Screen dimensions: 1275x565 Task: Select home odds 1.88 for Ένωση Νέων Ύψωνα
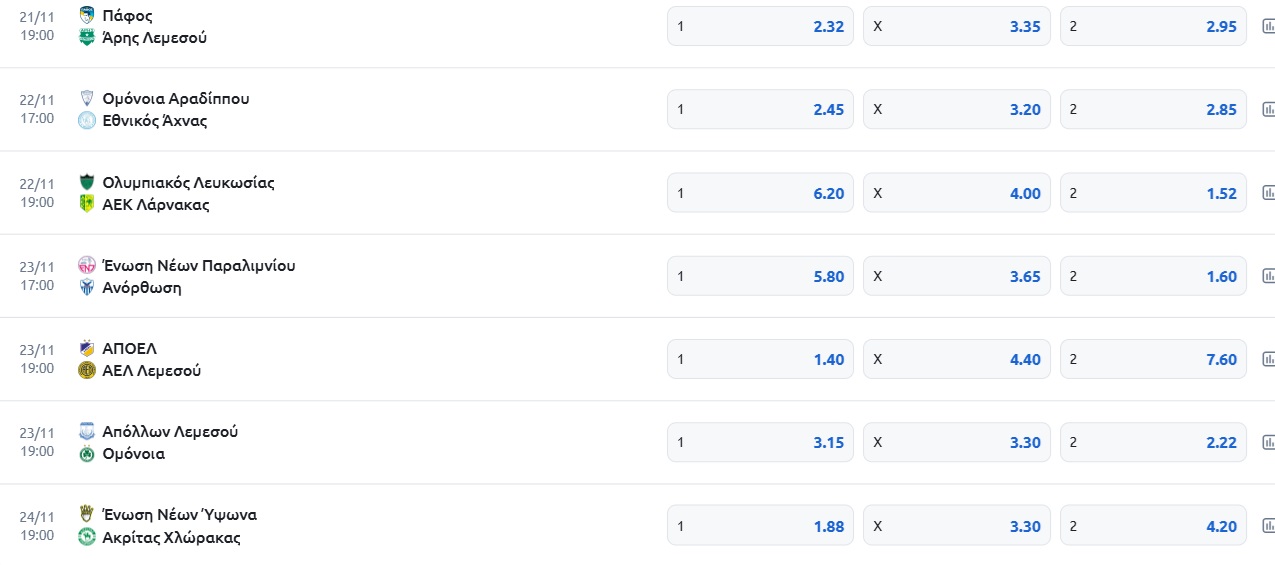click(x=760, y=526)
